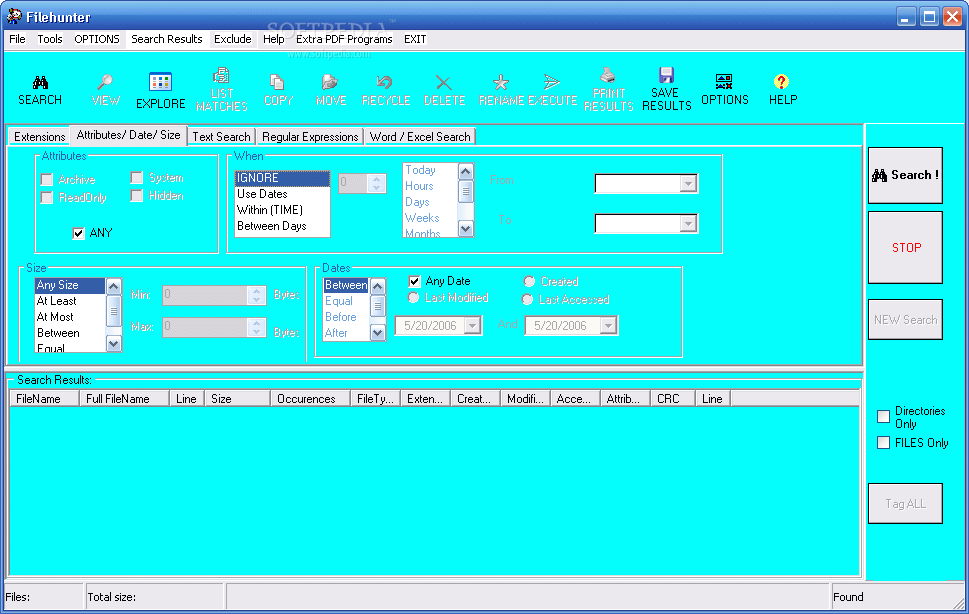Uncheck the ANY attributes checkbox
The width and height of the screenshot is (969, 614).
point(78,233)
